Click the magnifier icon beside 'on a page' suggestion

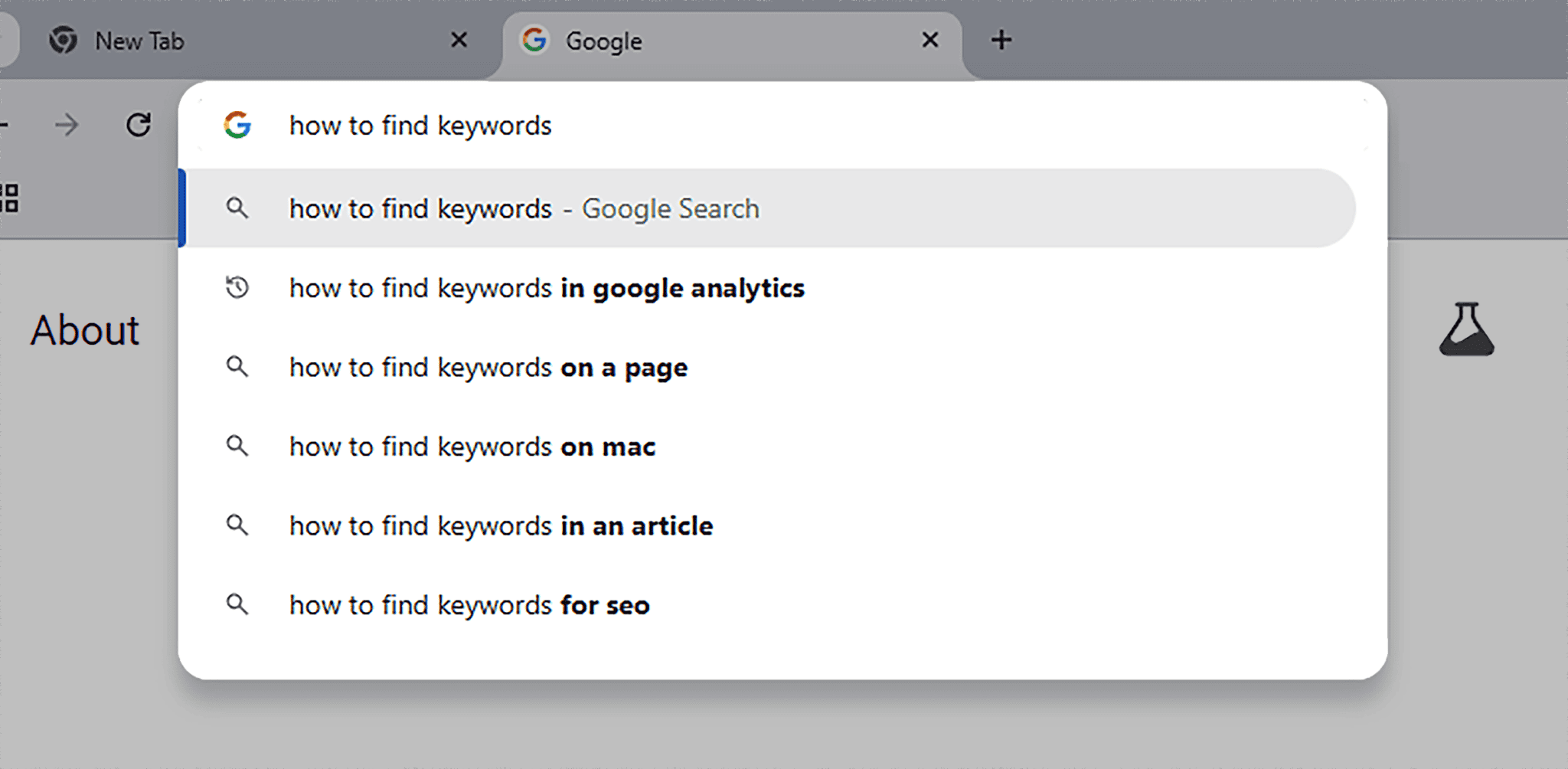(238, 367)
